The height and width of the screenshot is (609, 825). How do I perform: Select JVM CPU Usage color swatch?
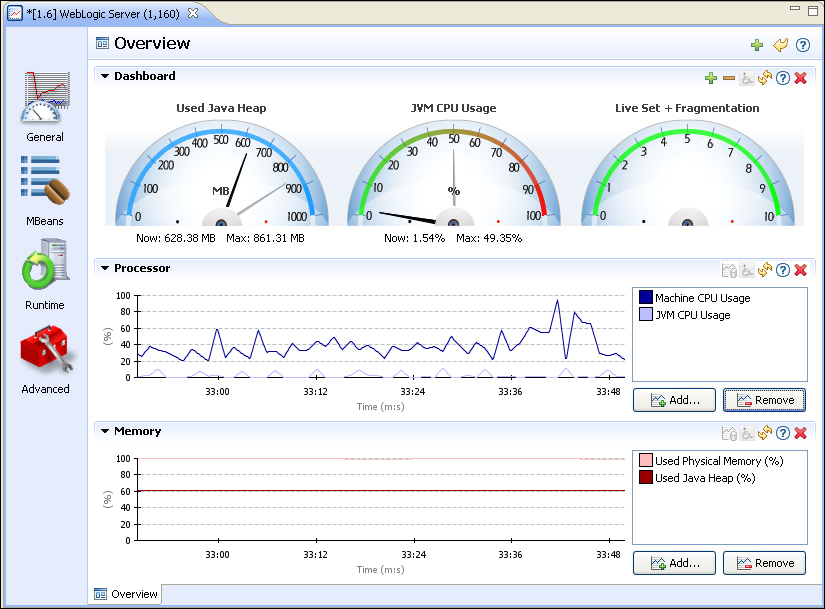pos(646,315)
